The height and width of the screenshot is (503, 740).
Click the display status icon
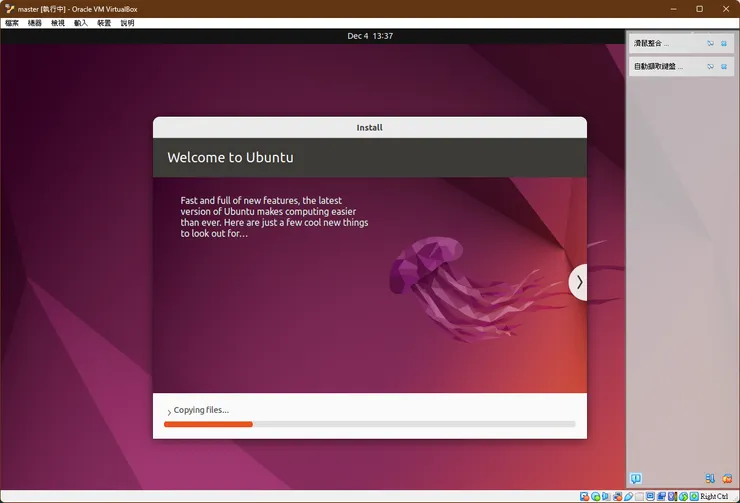tap(650, 496)
